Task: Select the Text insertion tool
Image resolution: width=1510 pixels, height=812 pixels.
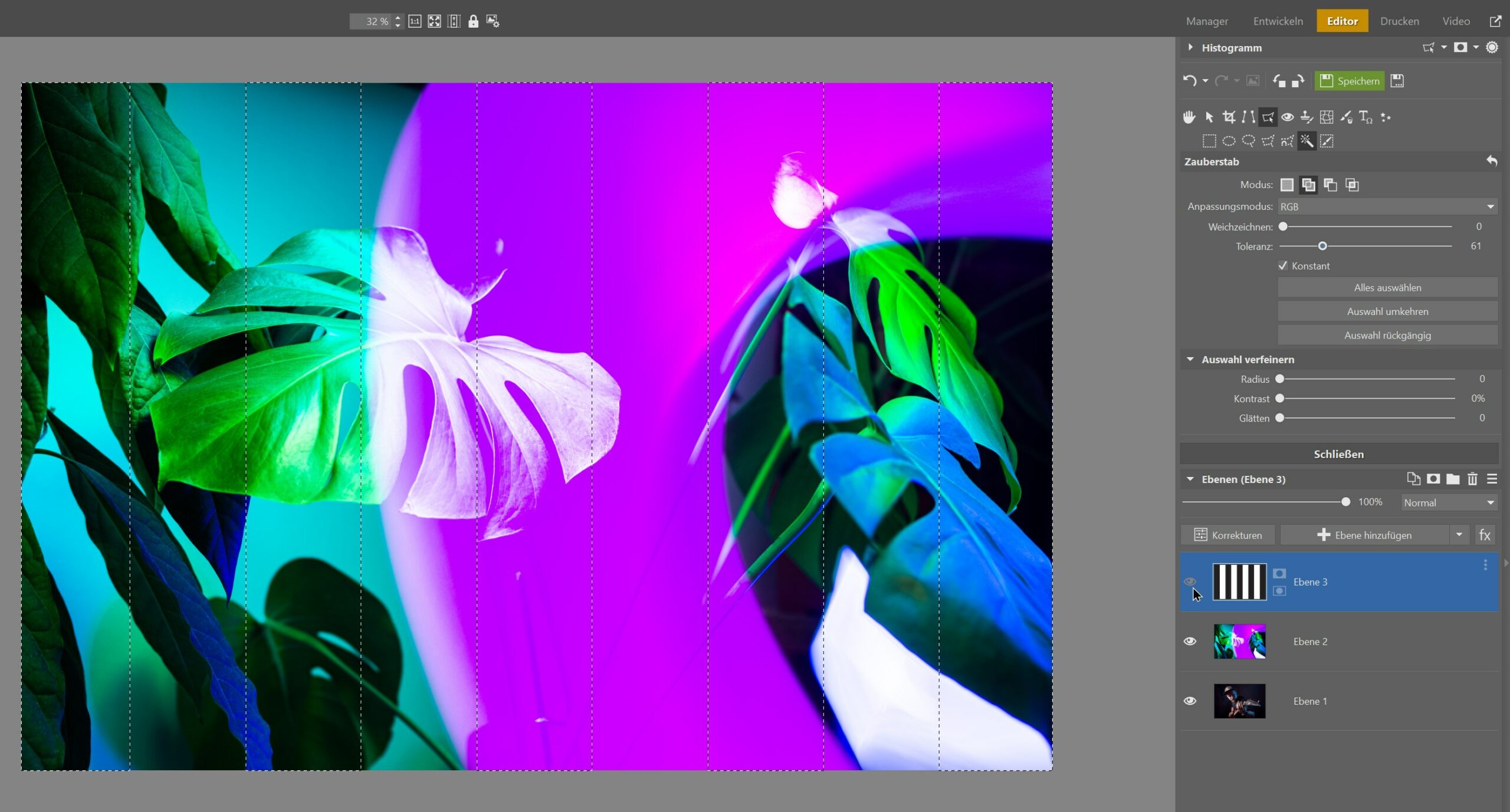Action: [1365, 117]
